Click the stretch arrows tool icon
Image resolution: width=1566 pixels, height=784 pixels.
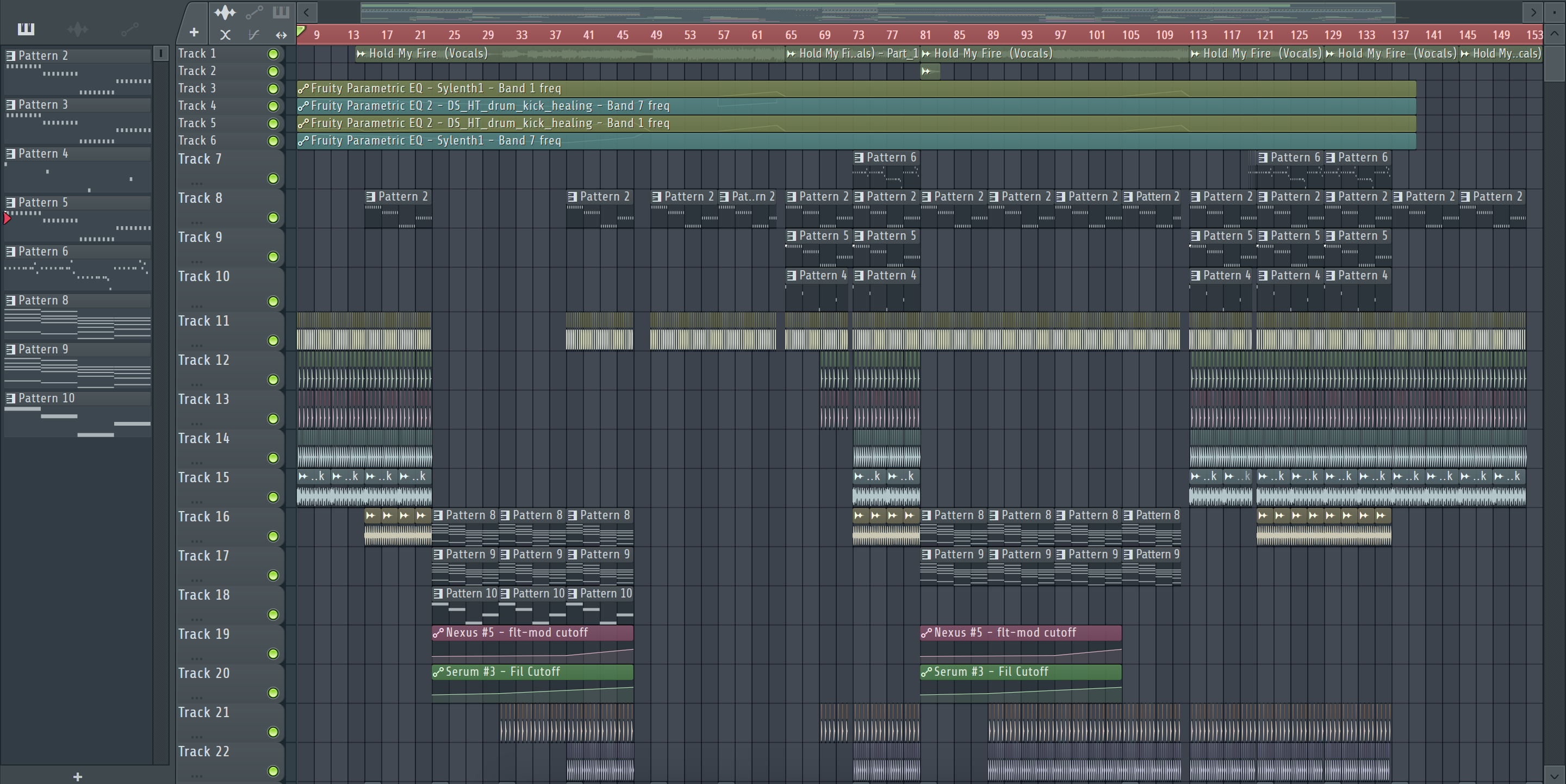(281, 35)
